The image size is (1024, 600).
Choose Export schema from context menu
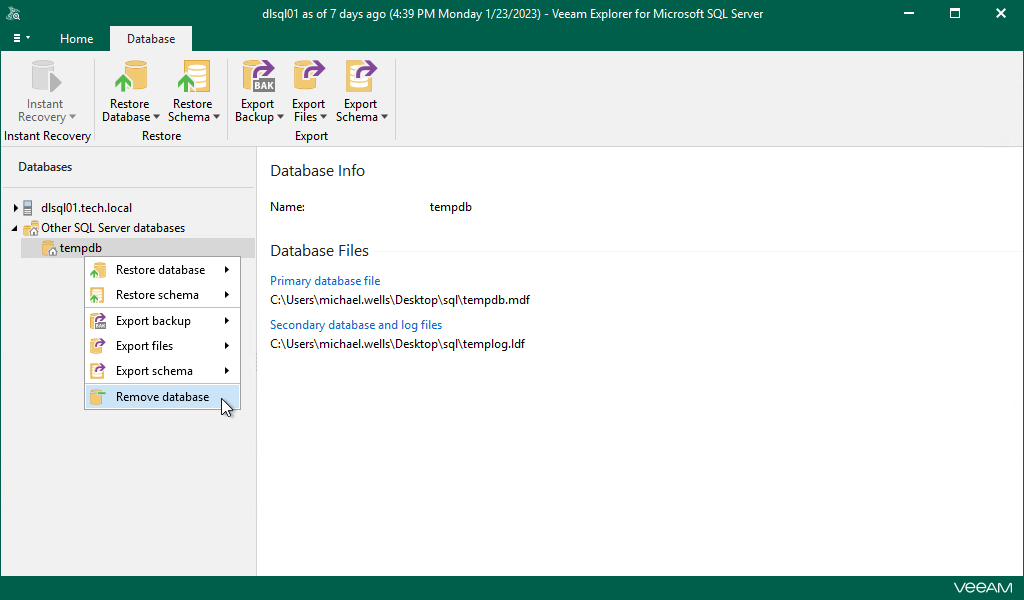[163, 371]
